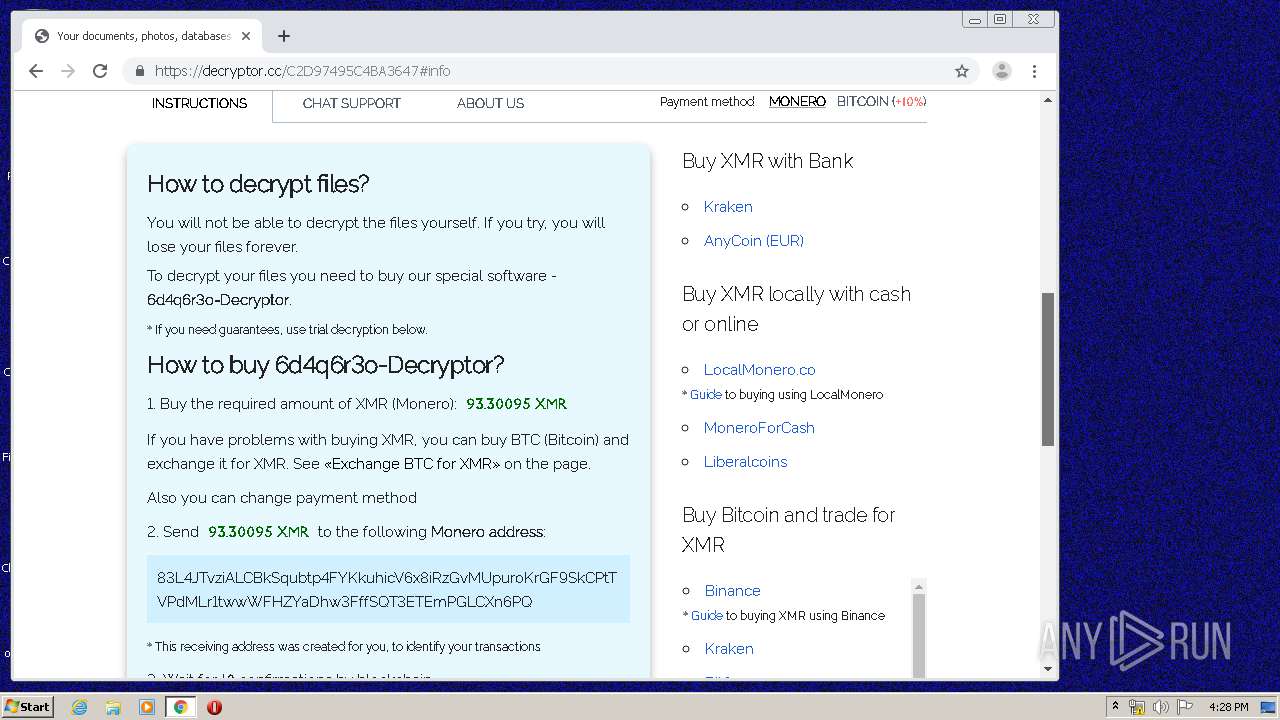Open the Kraken link under Buy XMR with Bank

(x=728, y=207)
